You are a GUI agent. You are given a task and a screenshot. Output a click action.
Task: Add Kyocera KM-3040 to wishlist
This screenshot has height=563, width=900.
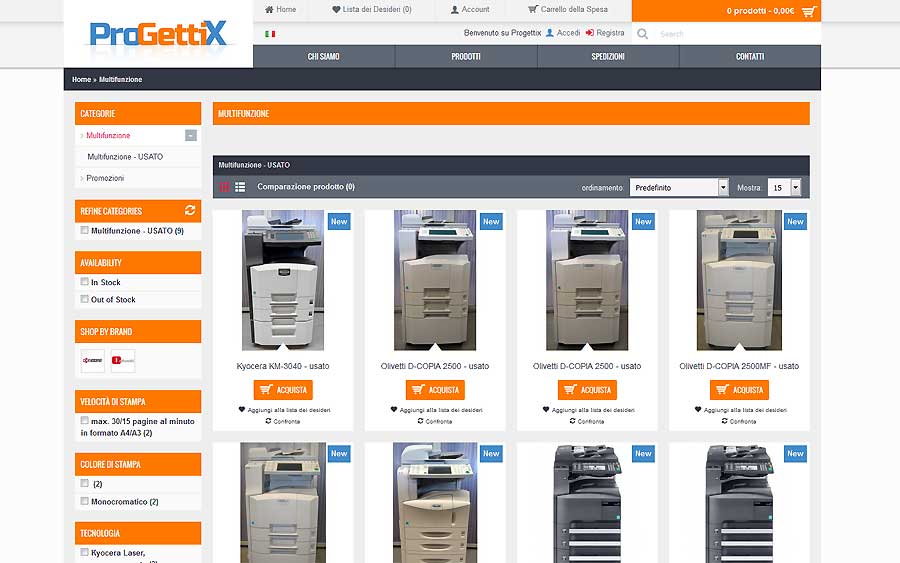284,410
